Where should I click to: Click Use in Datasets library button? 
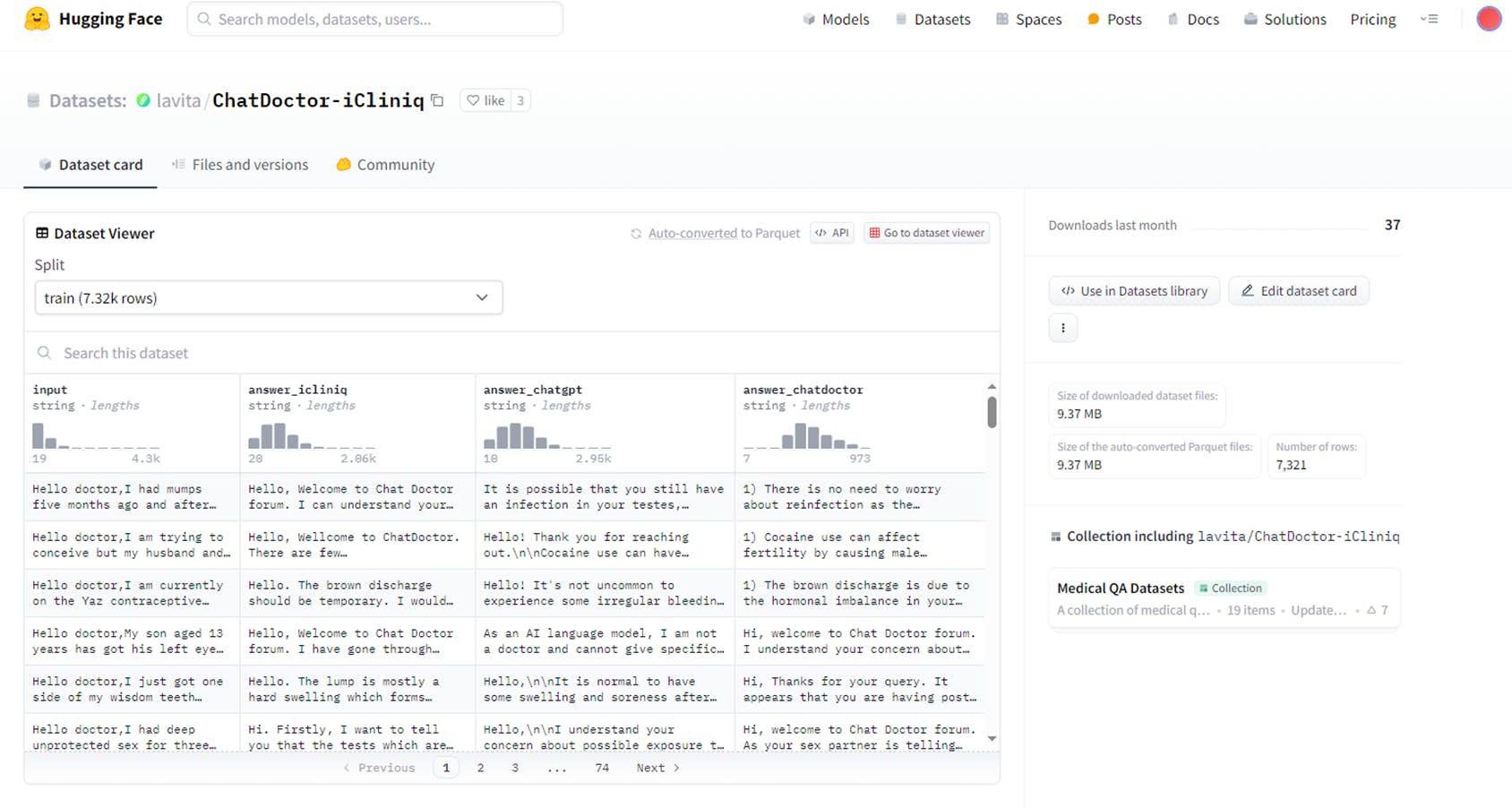click(1134, 291)
